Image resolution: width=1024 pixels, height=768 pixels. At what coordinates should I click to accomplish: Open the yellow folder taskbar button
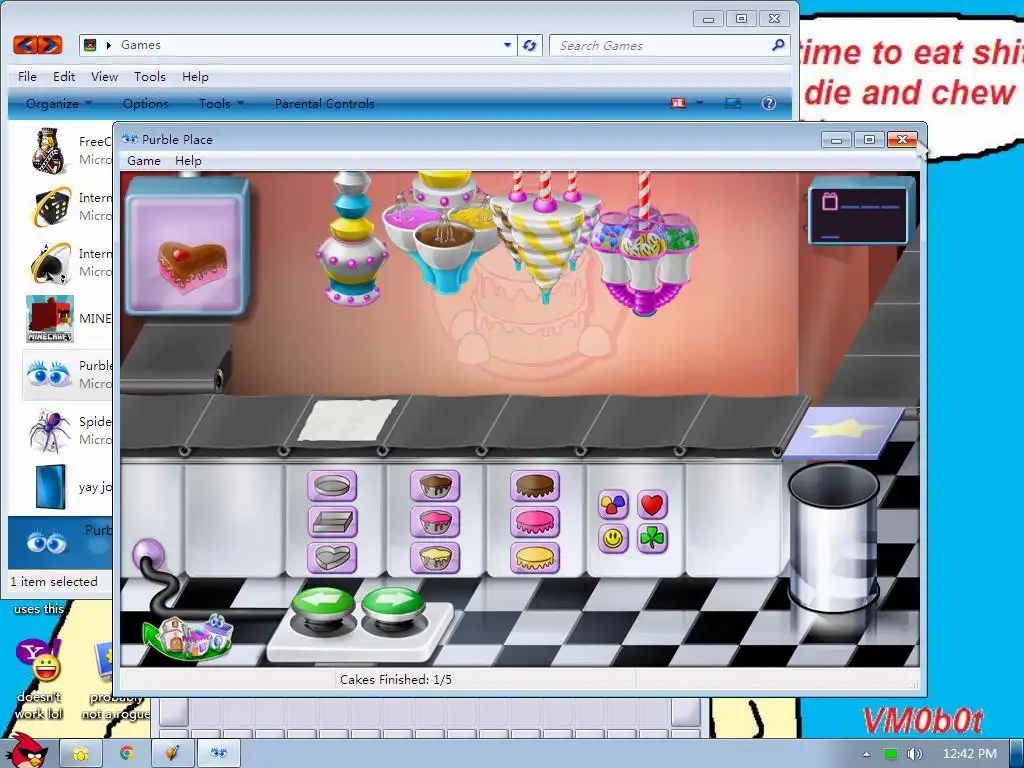click(81, 753)
